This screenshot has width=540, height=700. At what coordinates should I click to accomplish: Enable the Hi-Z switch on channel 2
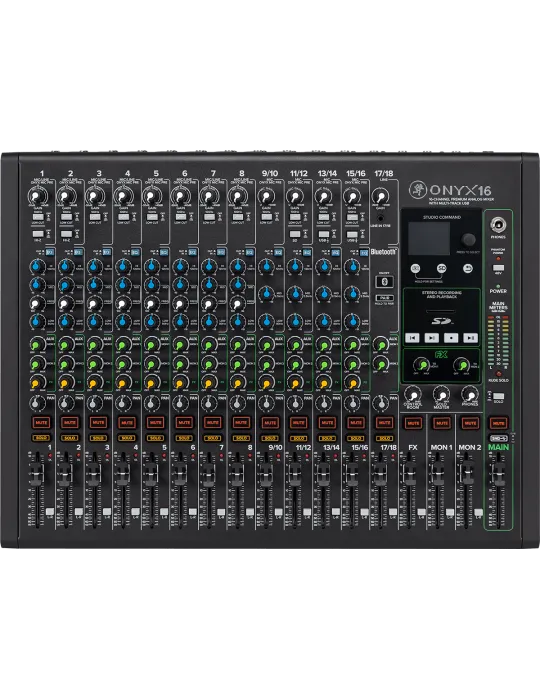pyautogui.click(x=66, y=234)
